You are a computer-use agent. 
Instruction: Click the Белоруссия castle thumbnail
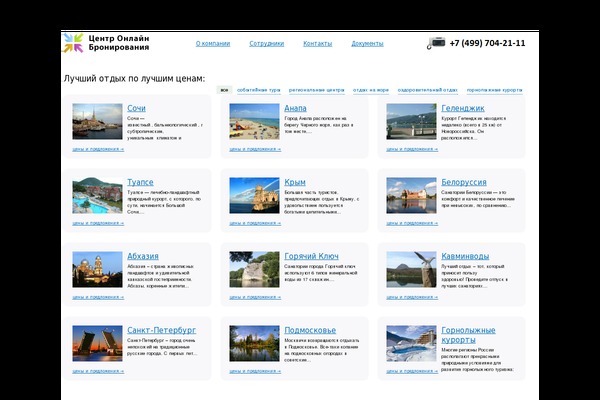coord(411,195)
